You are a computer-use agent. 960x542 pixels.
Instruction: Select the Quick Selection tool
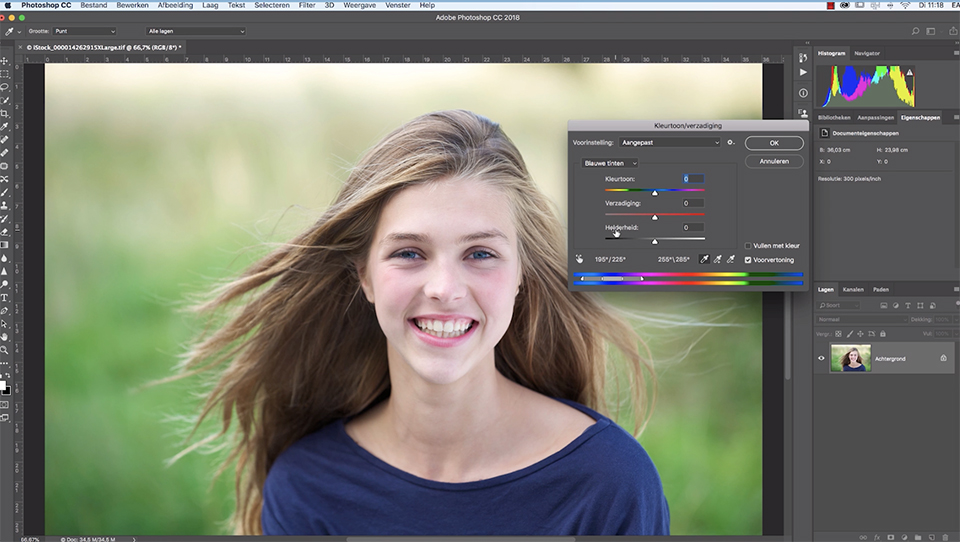coord(5,100)
